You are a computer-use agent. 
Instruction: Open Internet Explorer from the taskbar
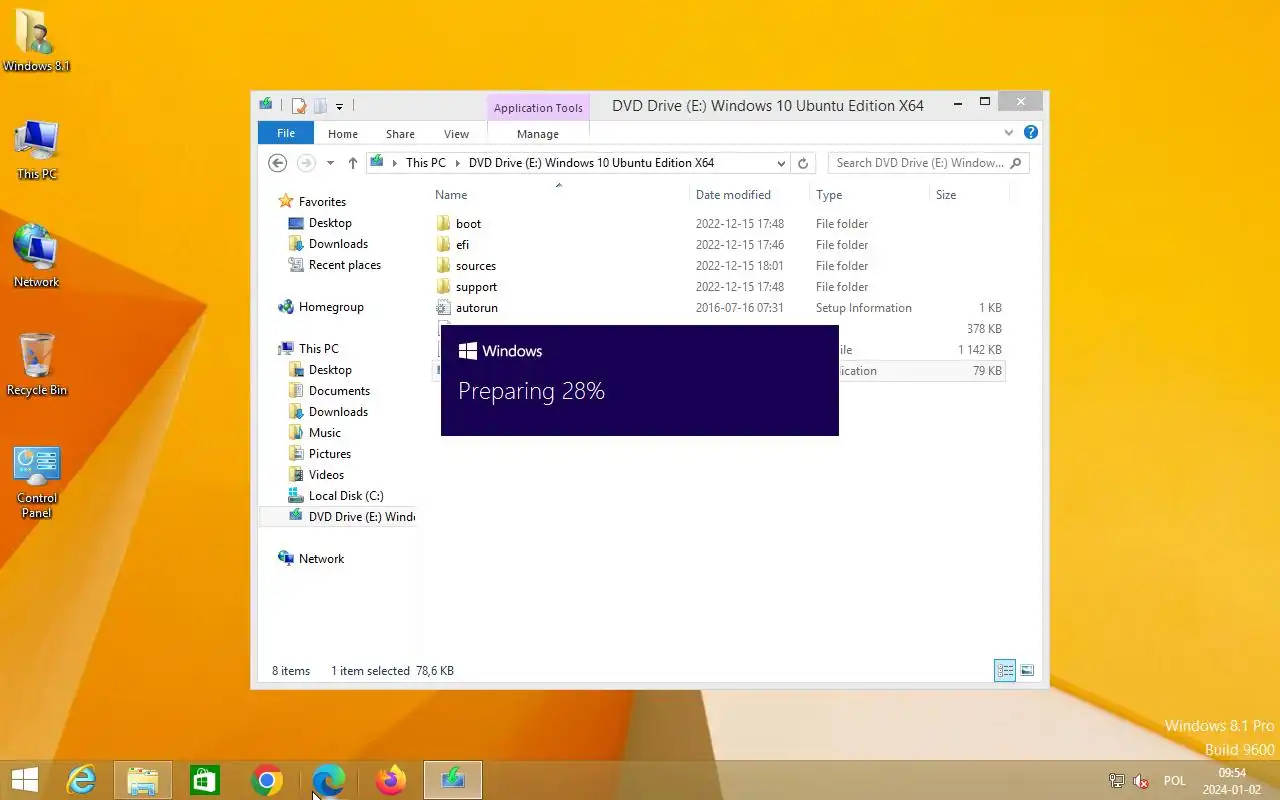[x=81, y=780]
